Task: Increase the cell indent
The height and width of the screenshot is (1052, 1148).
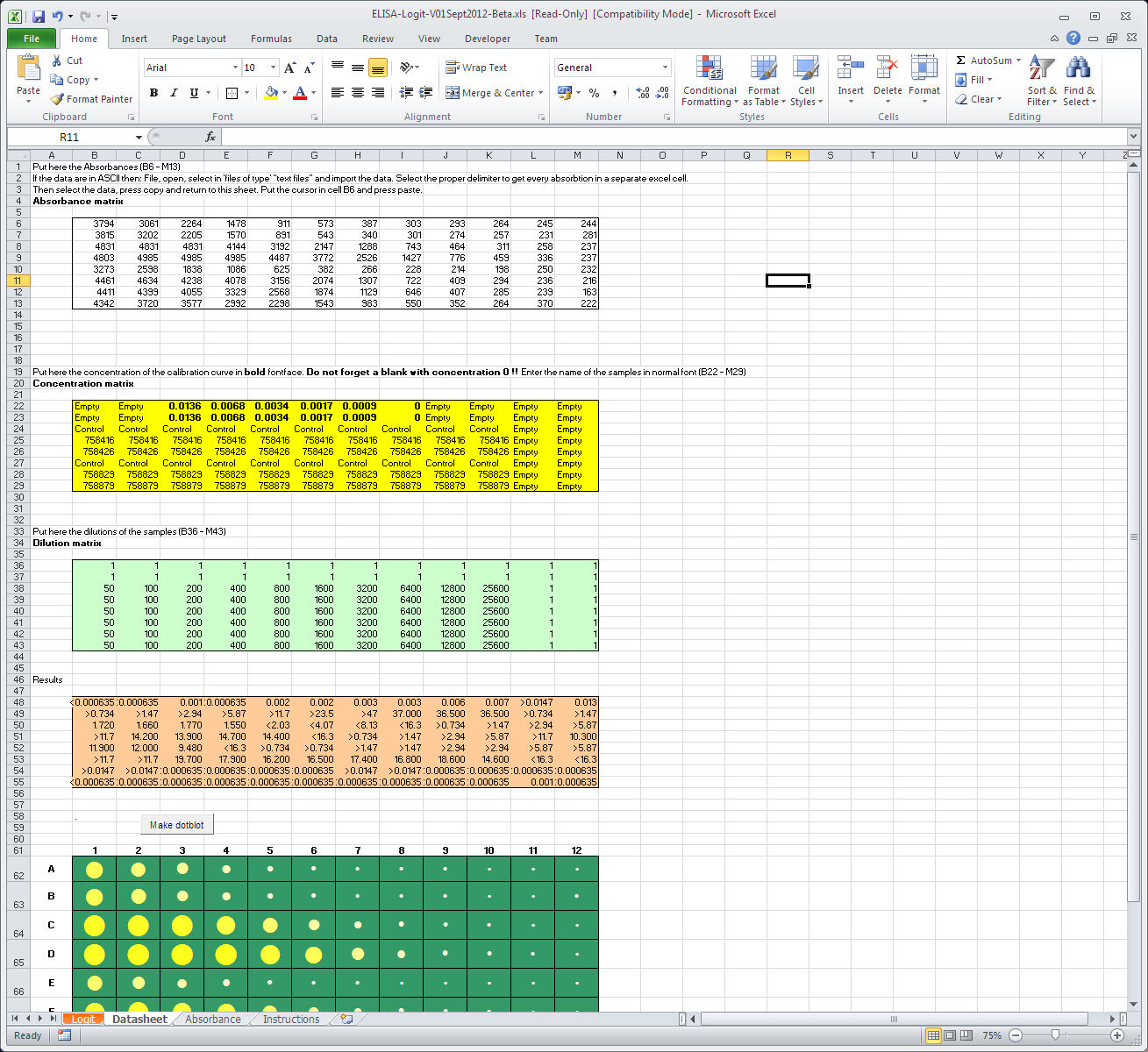Action: (426, 92)
